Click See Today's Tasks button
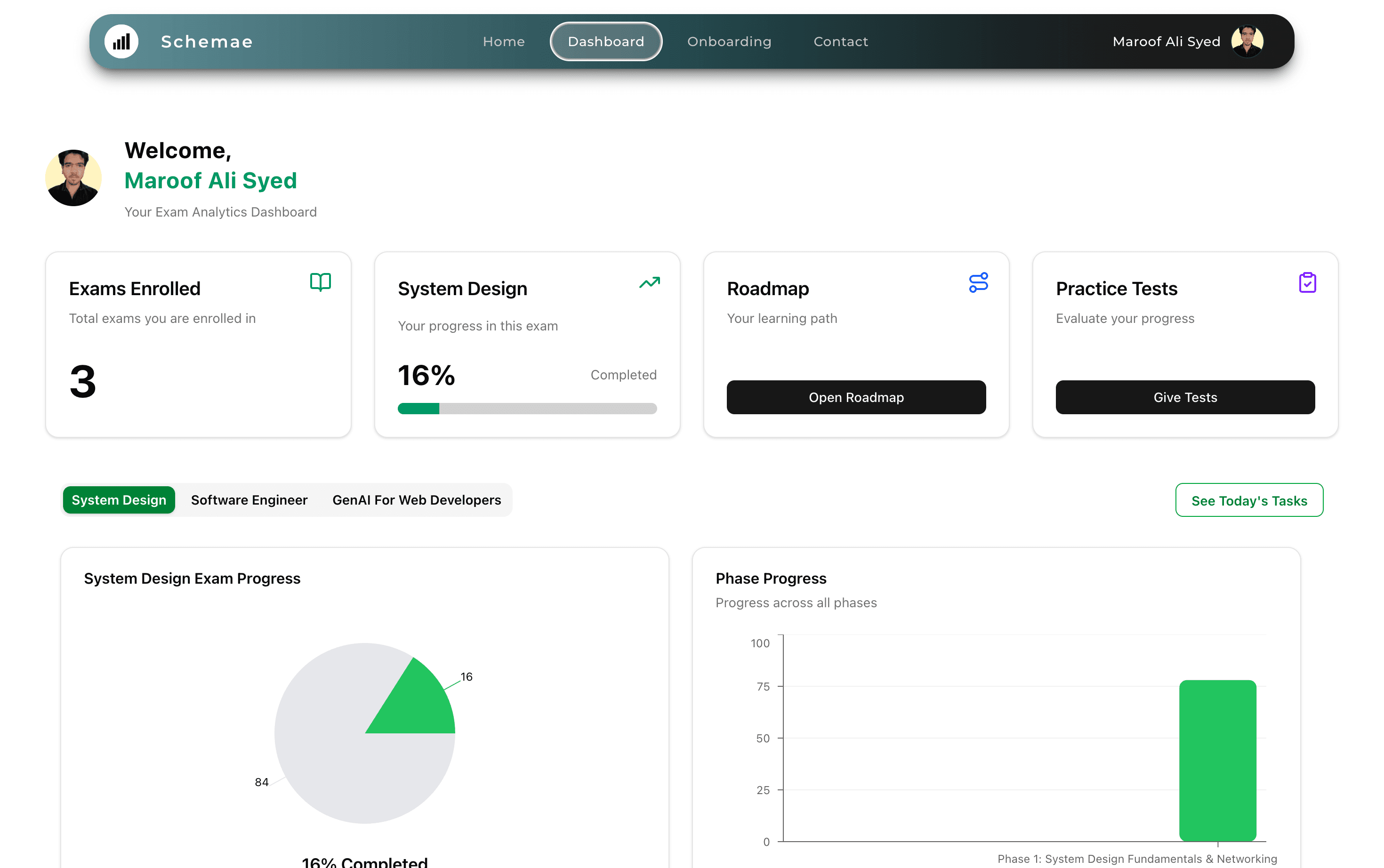 pyautogui.click(x=1249, y=500)
